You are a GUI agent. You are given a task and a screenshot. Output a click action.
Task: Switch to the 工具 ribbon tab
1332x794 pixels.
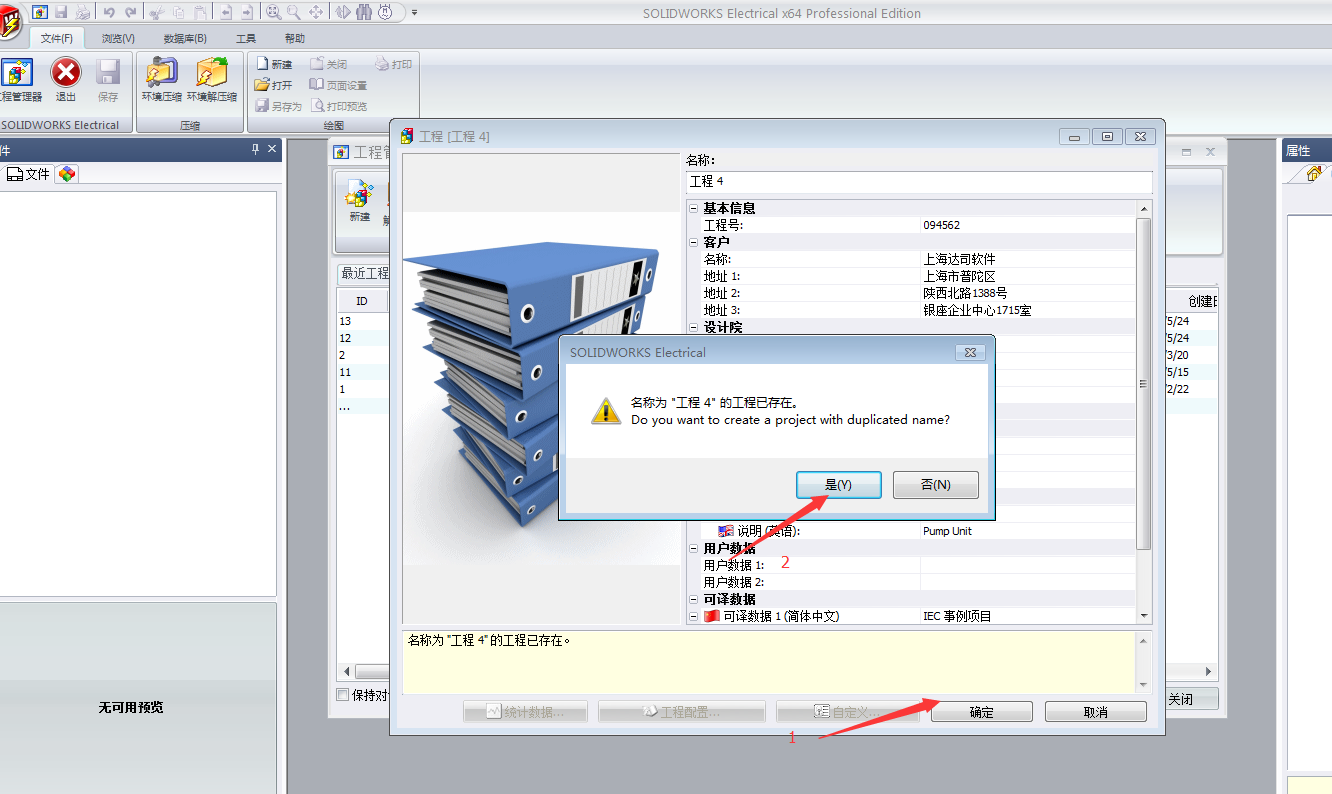click(246, 38)
